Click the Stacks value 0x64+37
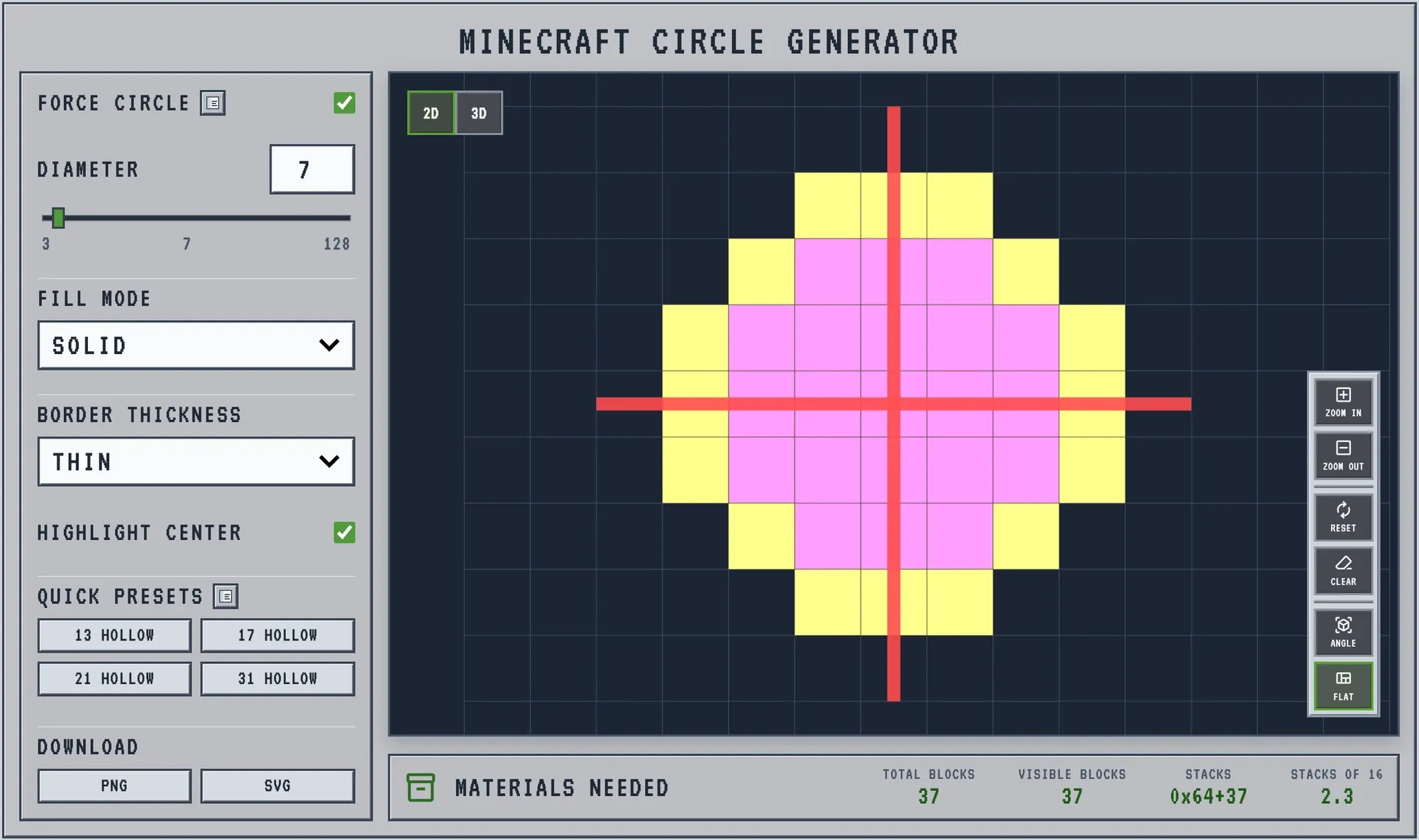 pyautogui.click(x=1208, y=797)
